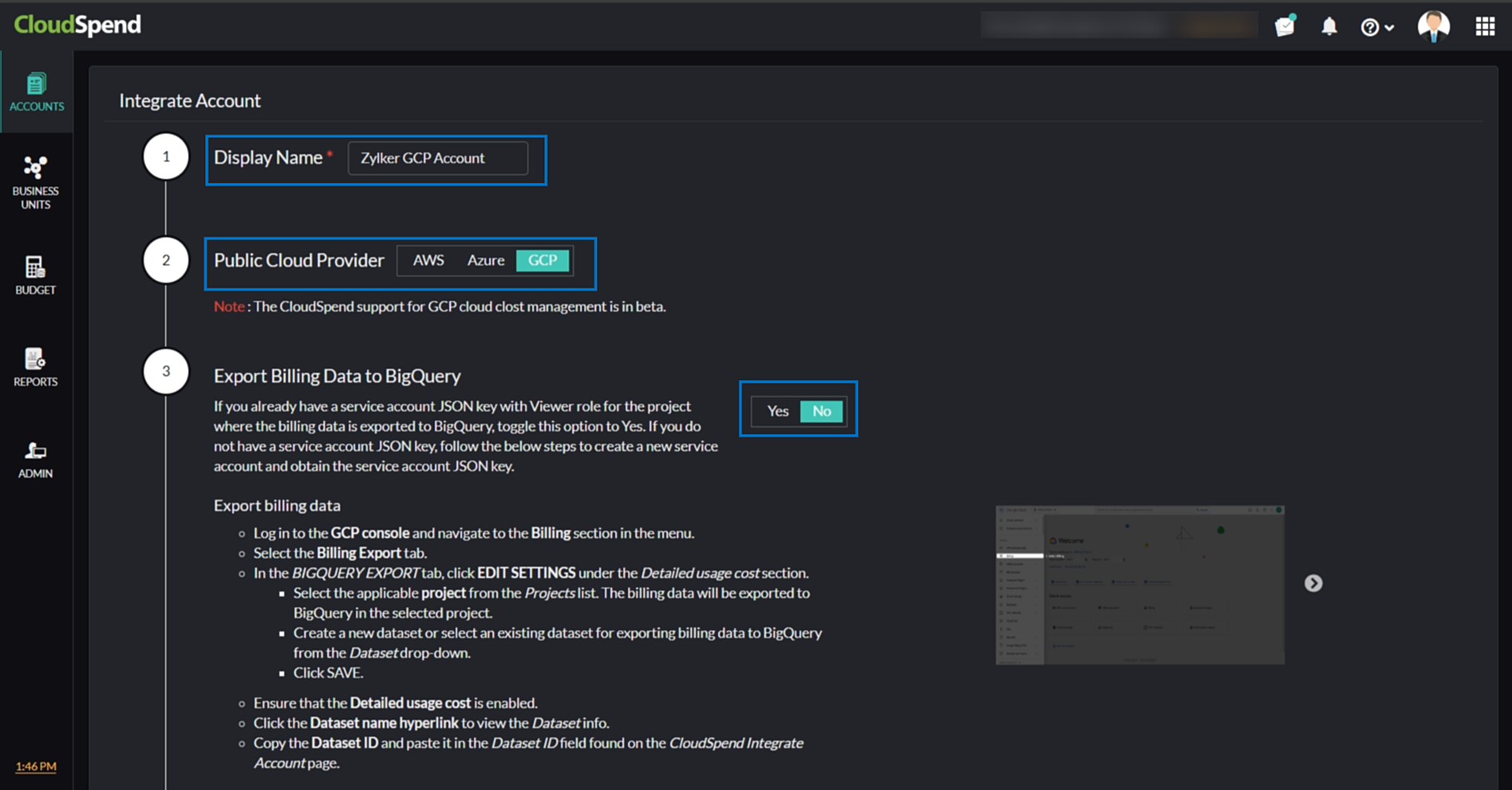Toggle billing export option to No
Viewport: 1512px width, 790px height.
(x=822, y=411)
